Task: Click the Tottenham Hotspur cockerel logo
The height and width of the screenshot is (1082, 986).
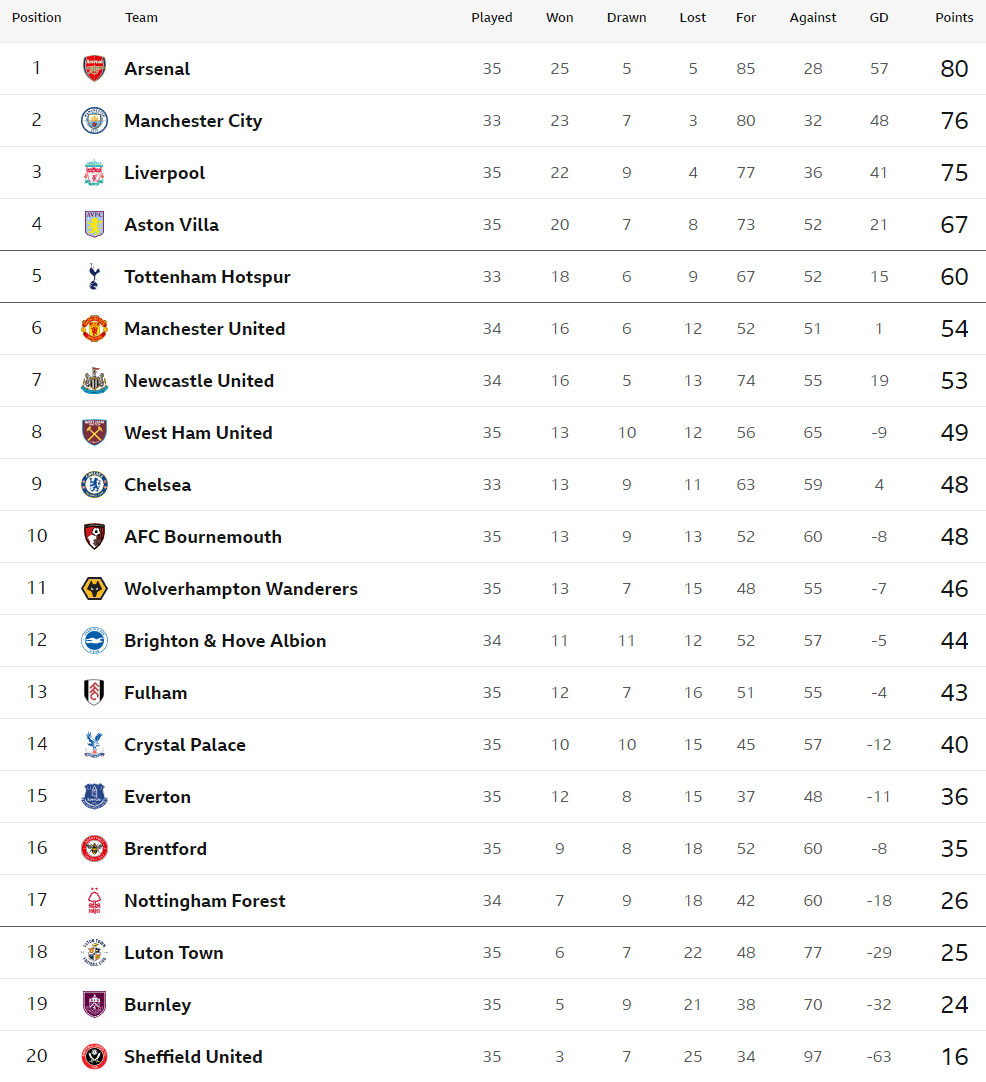Action: click(x=95, y=277)
